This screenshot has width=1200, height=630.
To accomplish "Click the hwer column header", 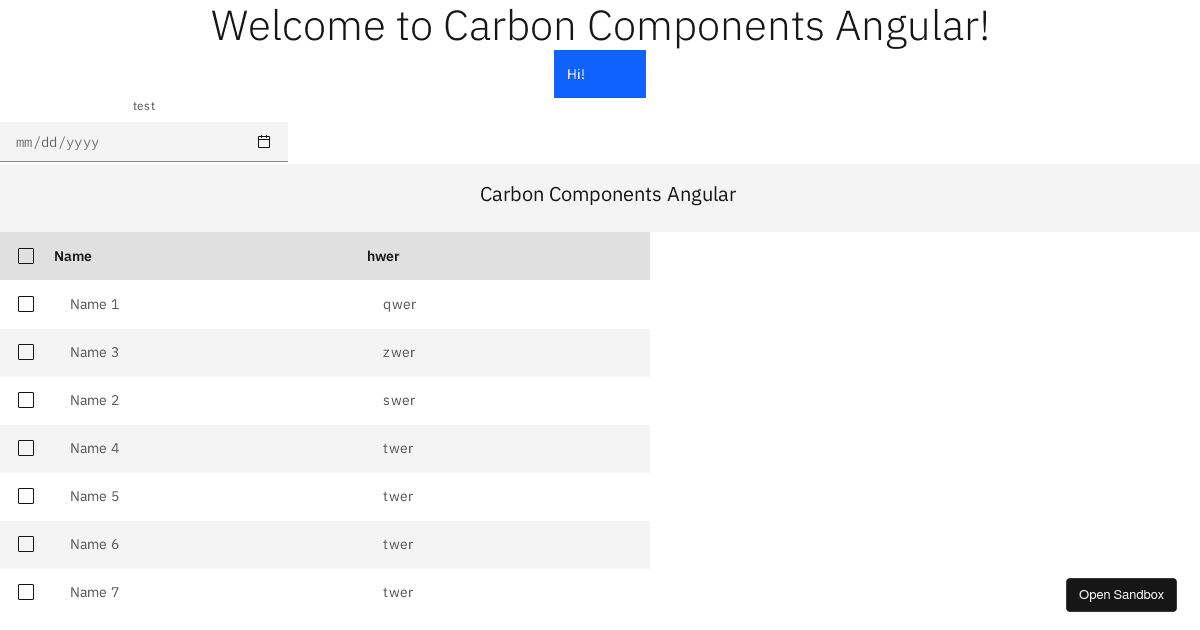I will click(383, 256).
